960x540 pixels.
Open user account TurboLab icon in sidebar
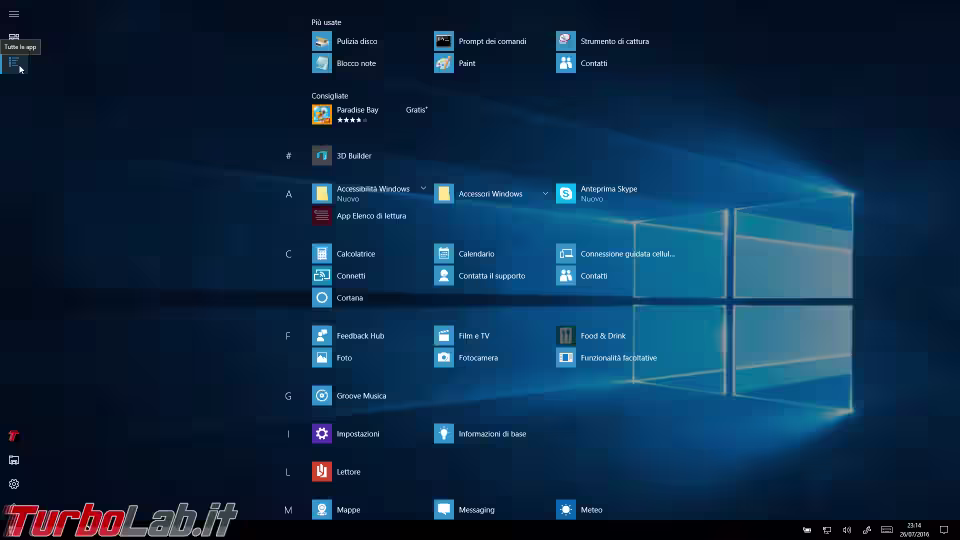[13, 435]
